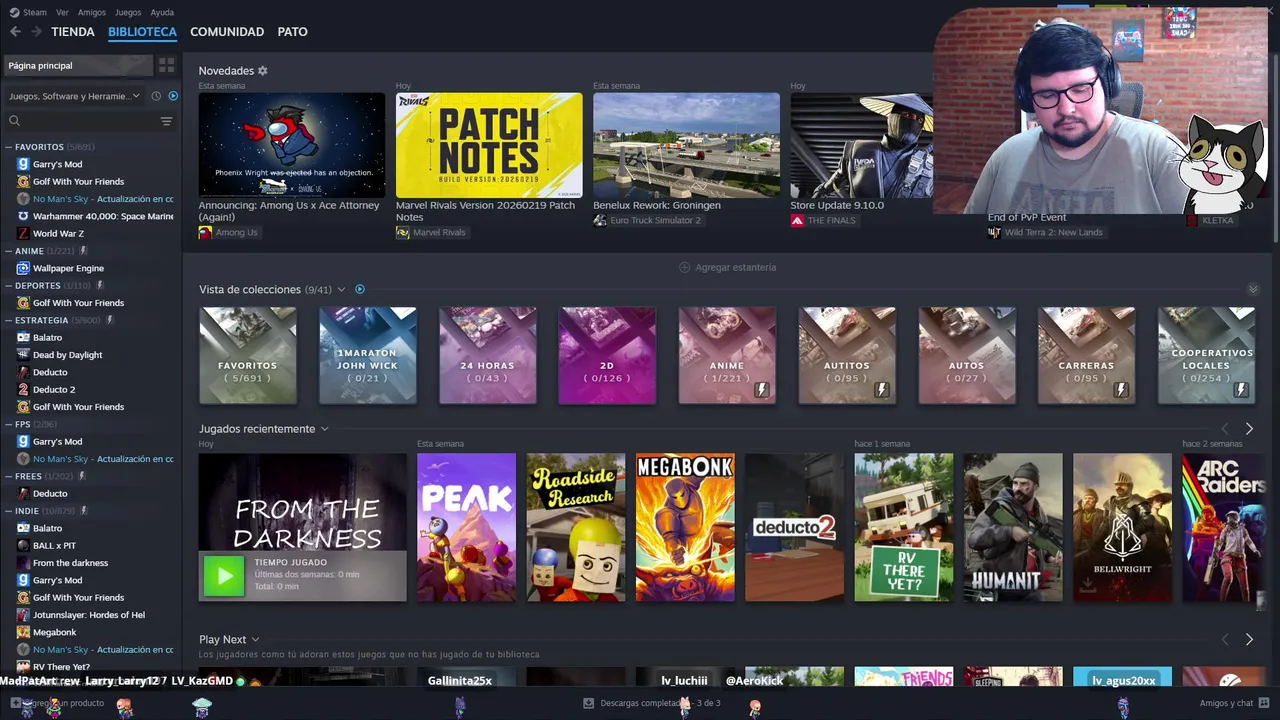Click green play button for From the Darkness

224,576
